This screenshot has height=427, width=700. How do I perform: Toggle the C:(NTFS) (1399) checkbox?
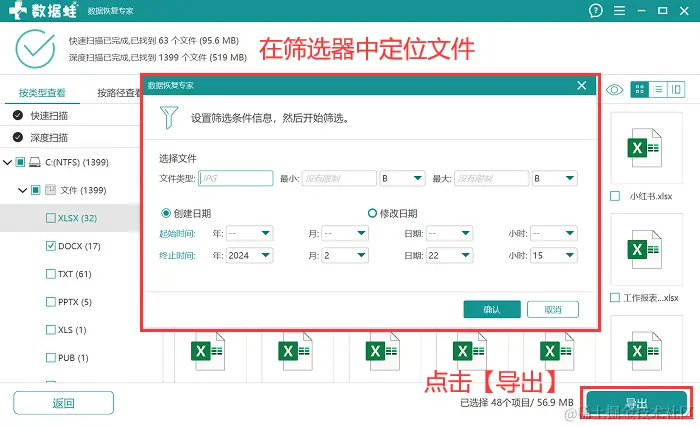pos(20,162)
